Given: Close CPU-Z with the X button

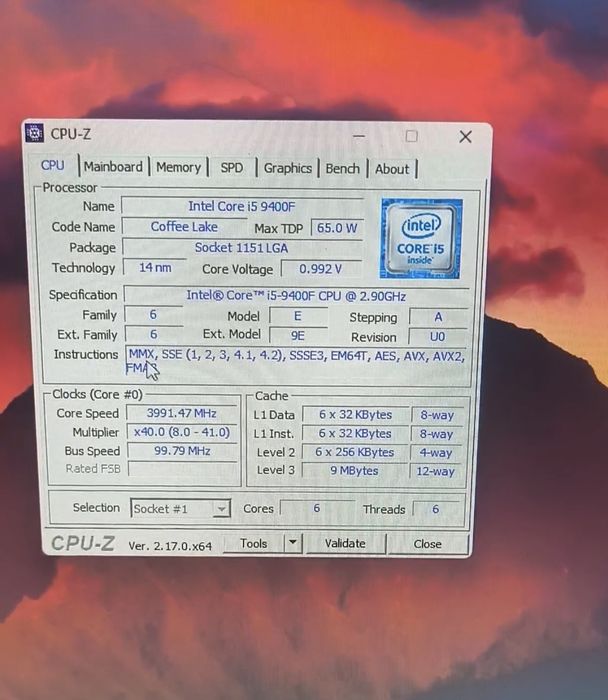Looking at the screenshot, I should click(465, 137).
